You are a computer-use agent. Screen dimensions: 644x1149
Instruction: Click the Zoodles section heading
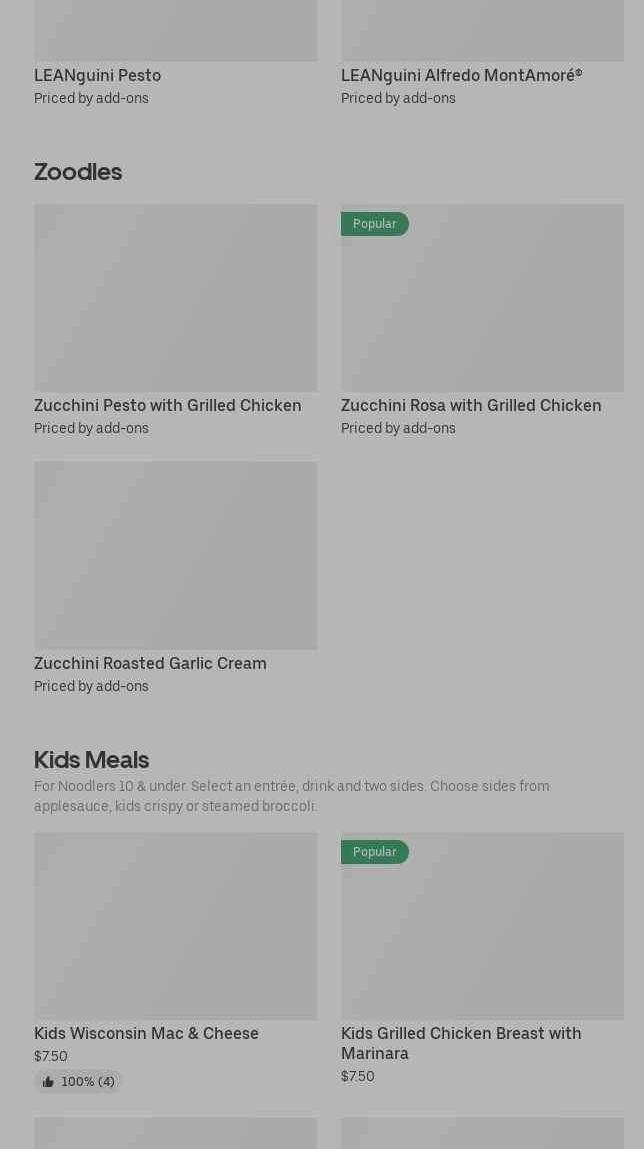78,171
